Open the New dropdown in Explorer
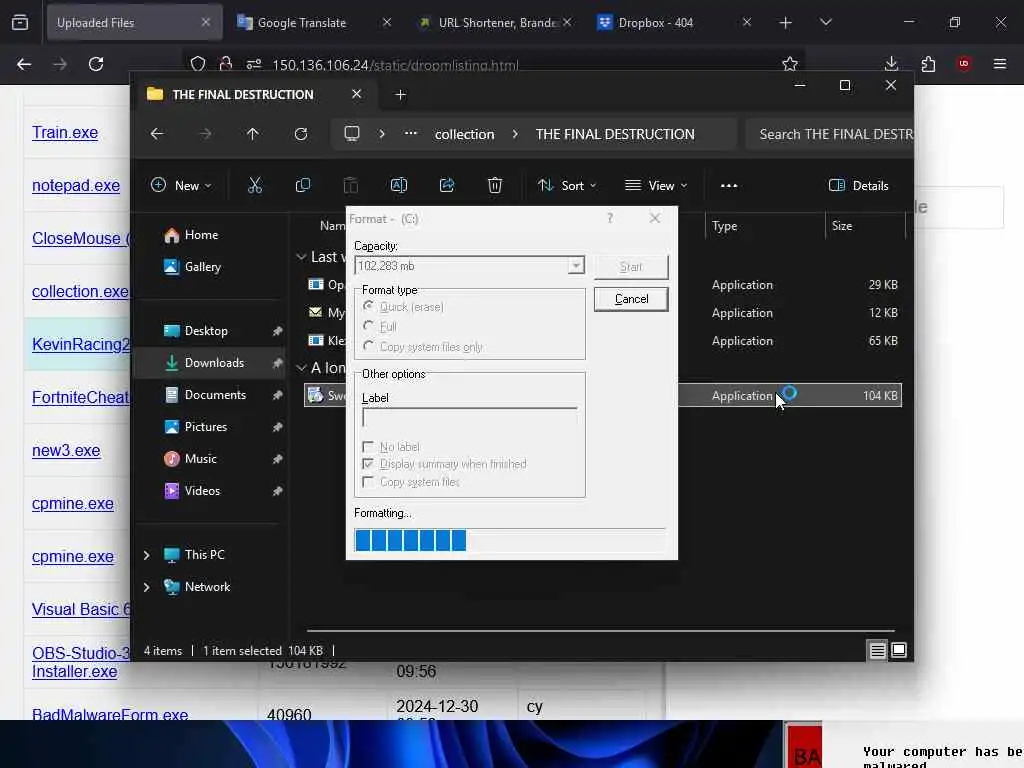The height and width of the screenshot is (768, 1024). click(181, 185)
